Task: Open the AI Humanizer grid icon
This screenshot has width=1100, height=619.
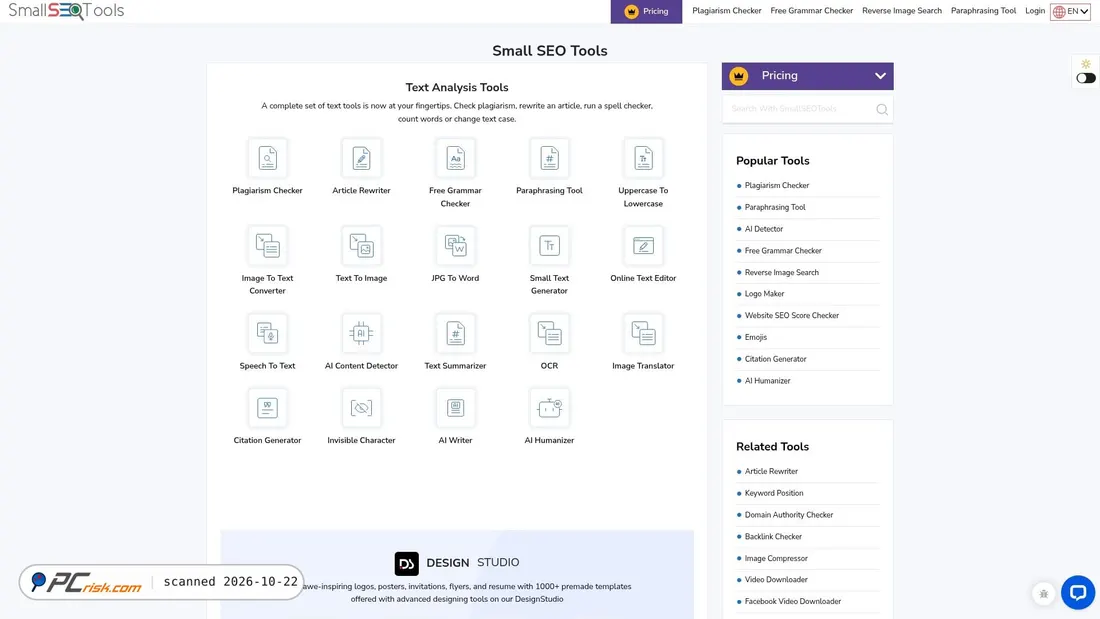Action: click(549, 408)
